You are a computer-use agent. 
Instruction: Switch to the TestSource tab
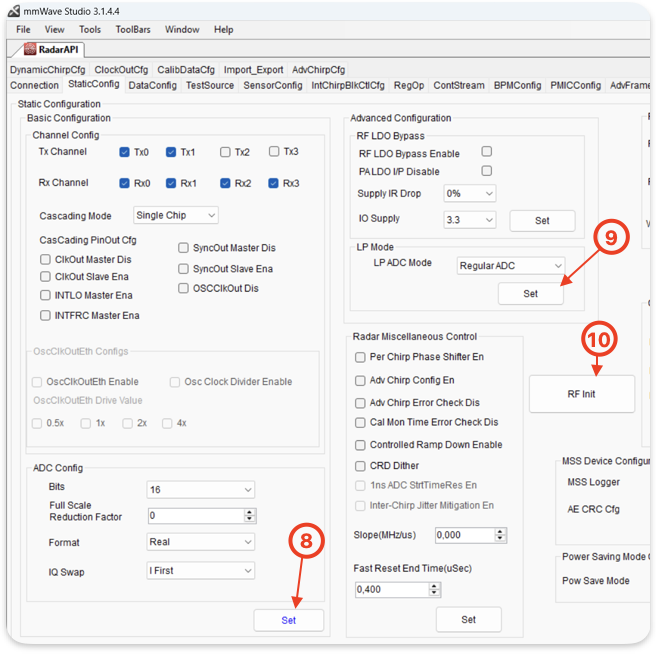click(210, 85)
